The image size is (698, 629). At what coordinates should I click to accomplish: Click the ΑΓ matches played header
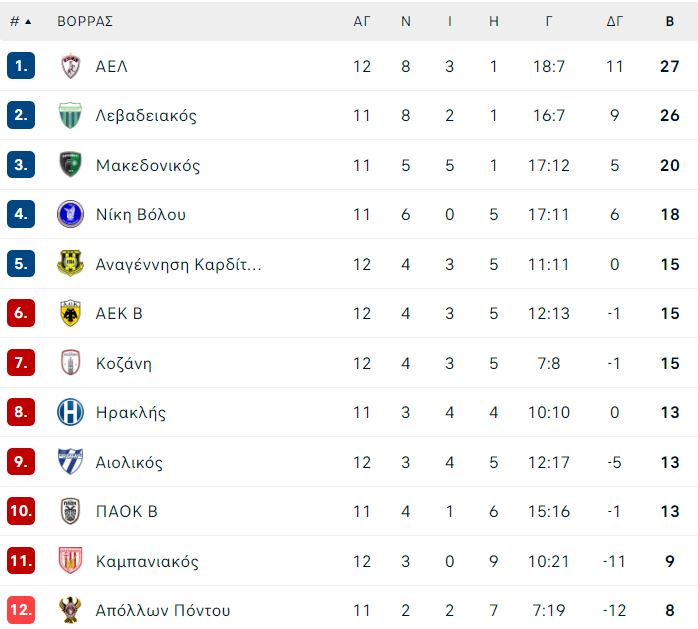tap(361, 21)
